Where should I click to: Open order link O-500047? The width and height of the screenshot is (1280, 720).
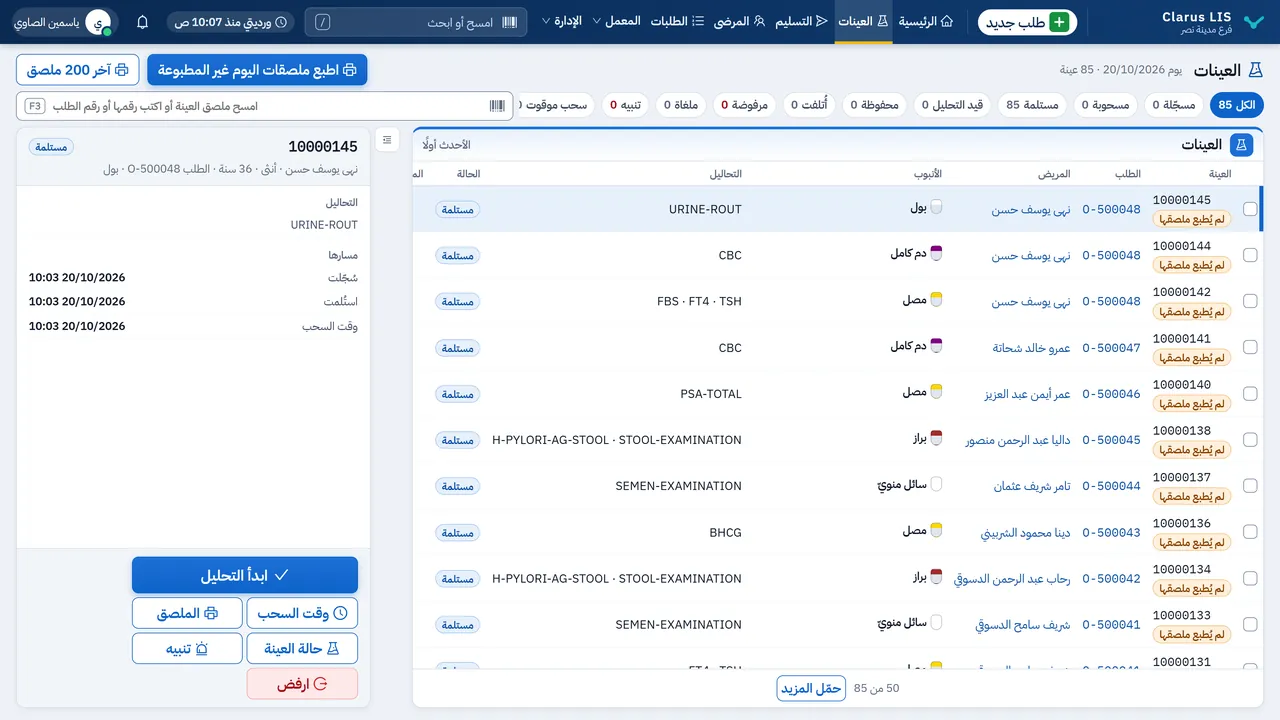click(x=1111, y=348)
